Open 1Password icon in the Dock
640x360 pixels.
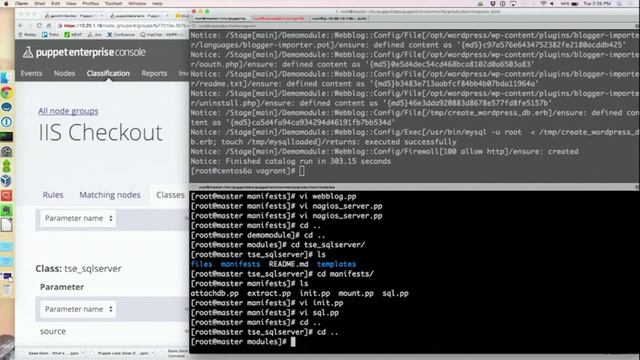[x=6, y=122]
